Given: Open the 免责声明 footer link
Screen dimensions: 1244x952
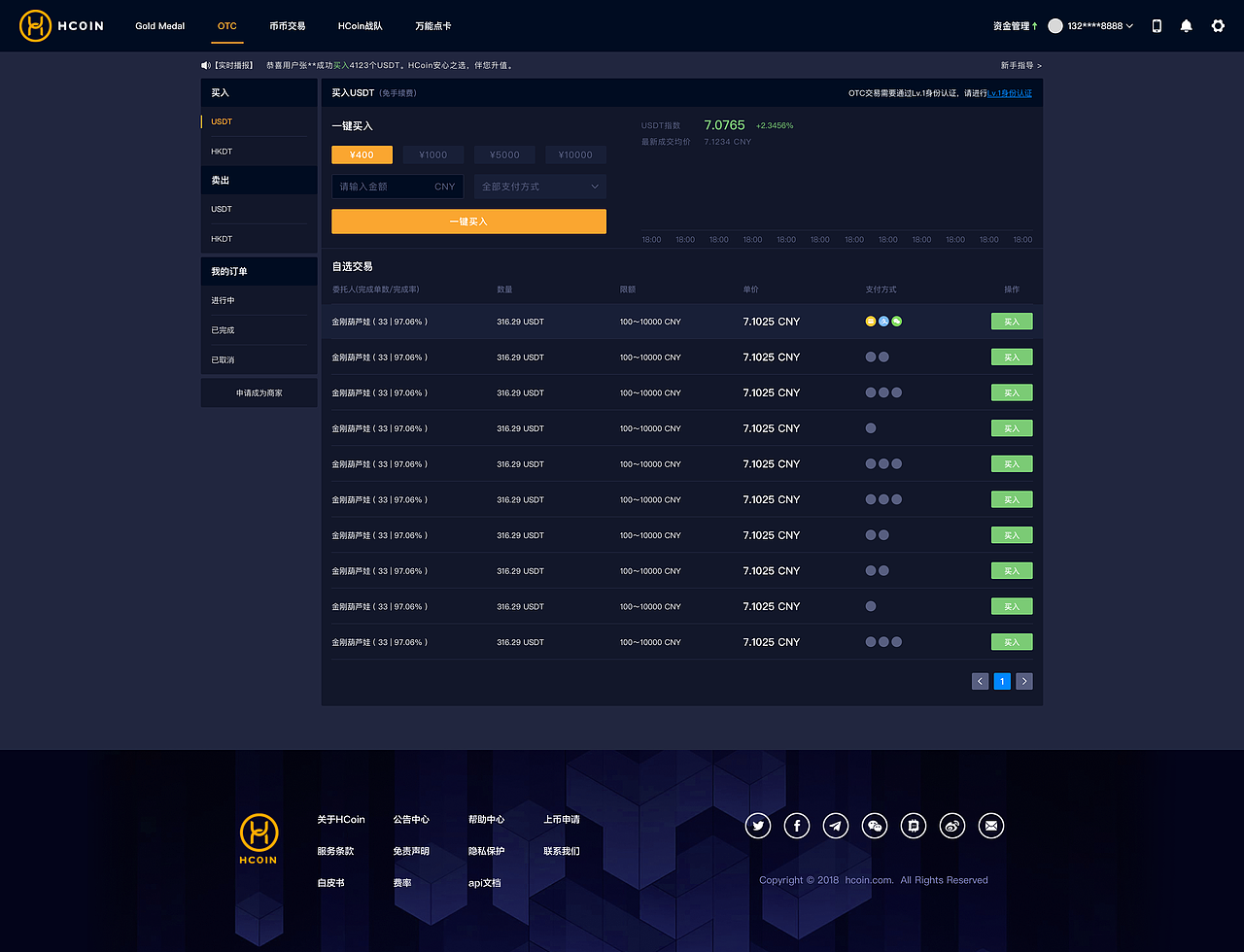Looking at the screenshot, I should [x=411, y=851].
